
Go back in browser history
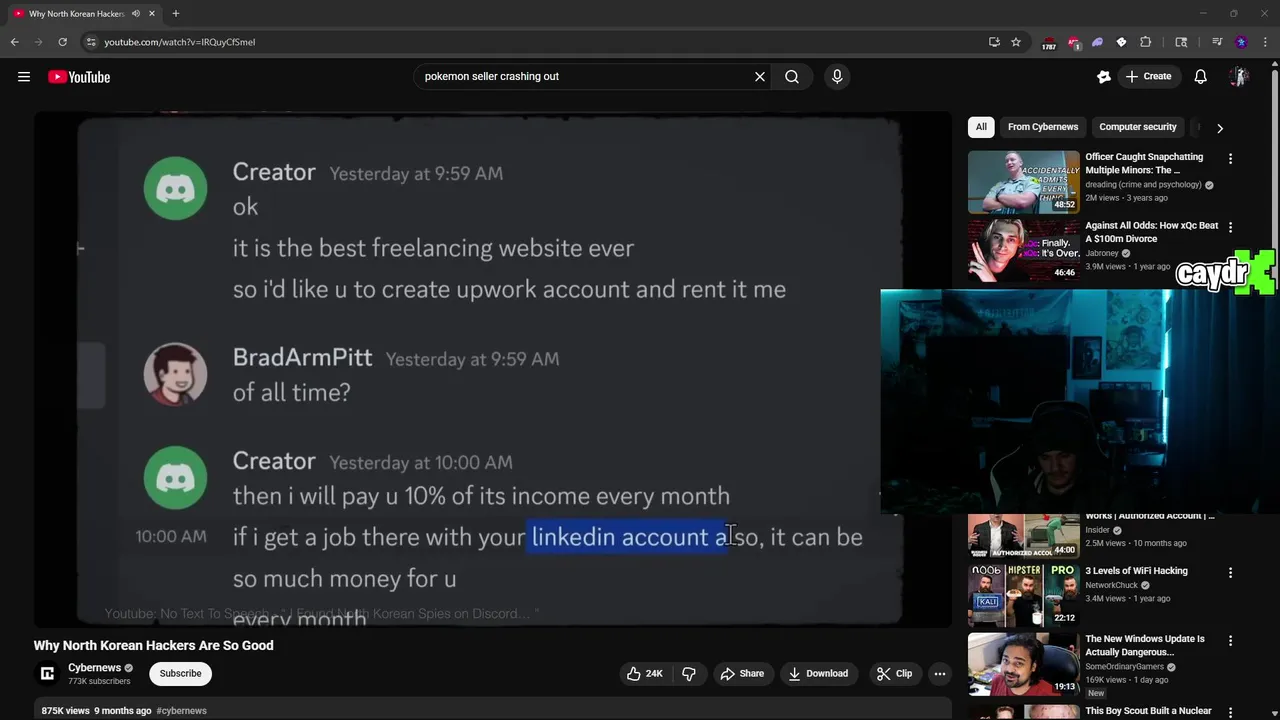pyautogui.click(x=14, y=42)
